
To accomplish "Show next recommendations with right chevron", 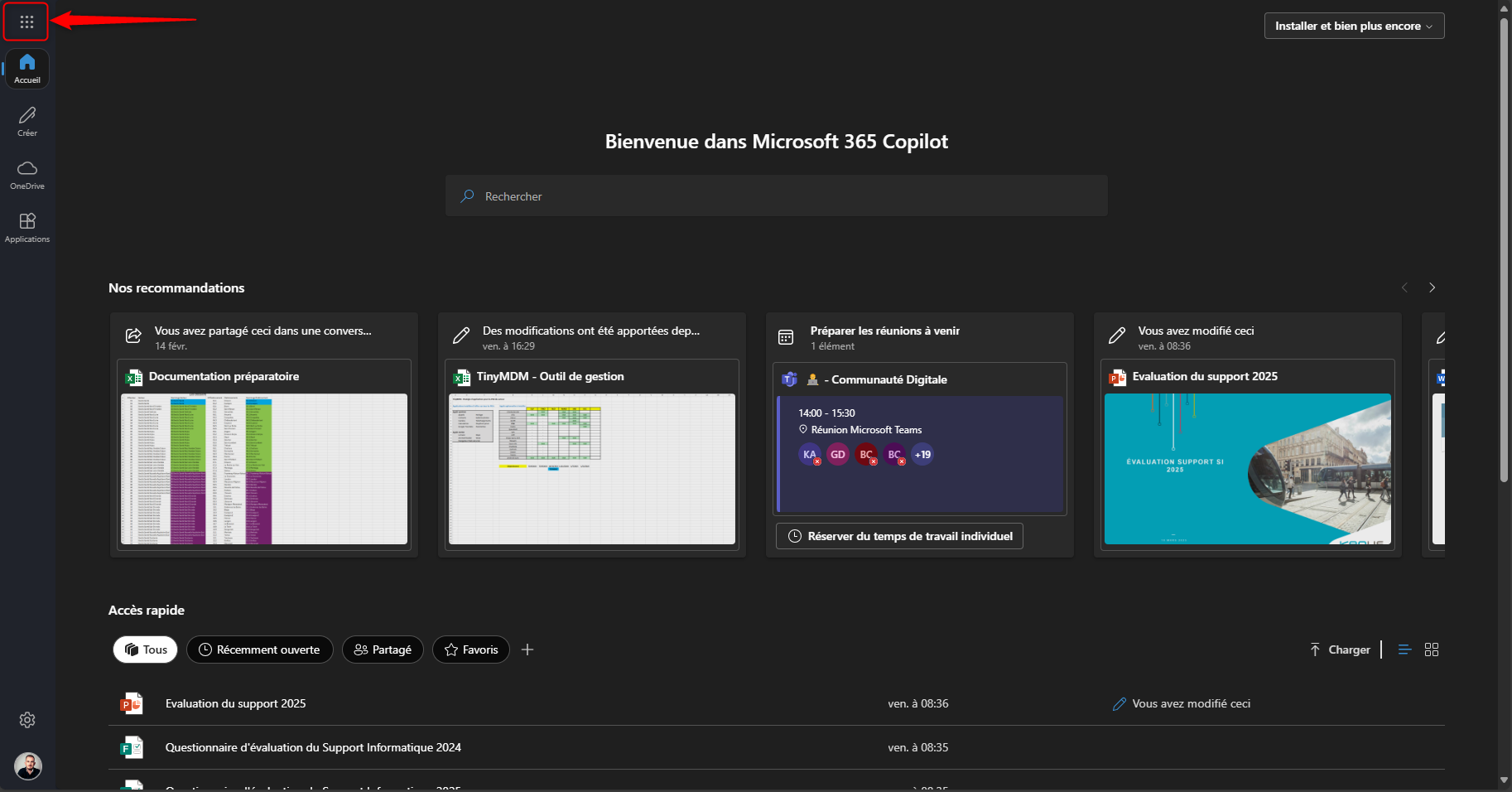I will [x=1432, y=287].
